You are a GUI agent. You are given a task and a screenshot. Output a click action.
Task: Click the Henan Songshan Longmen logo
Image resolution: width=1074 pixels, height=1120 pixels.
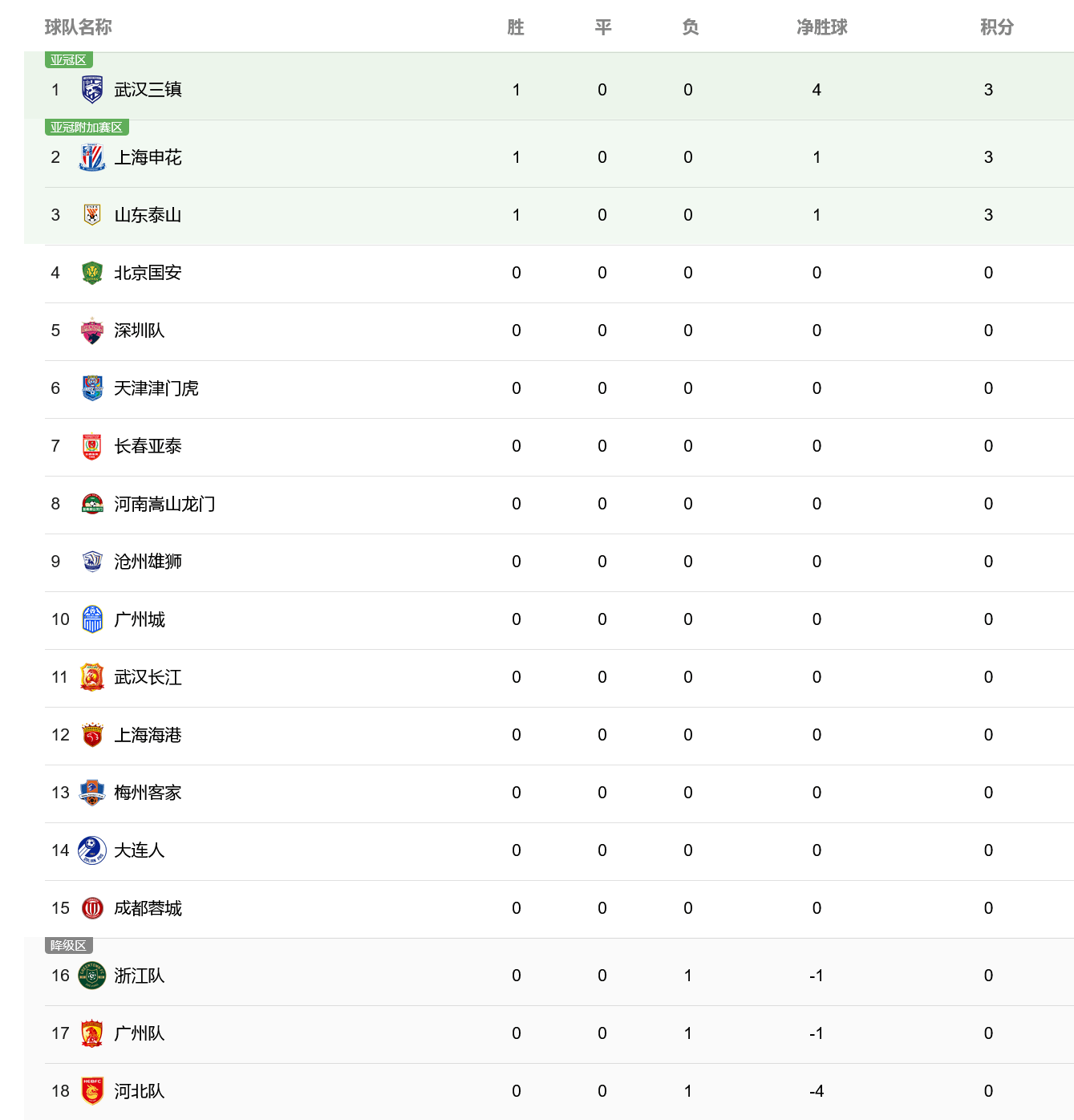click(92, 504)
